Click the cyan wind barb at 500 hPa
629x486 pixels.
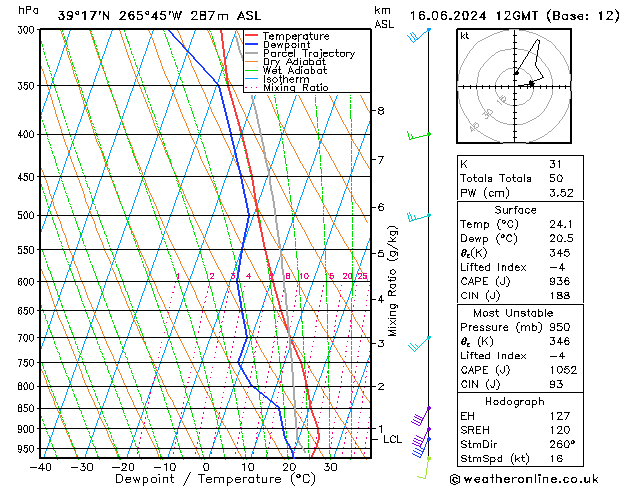(419, 217)
